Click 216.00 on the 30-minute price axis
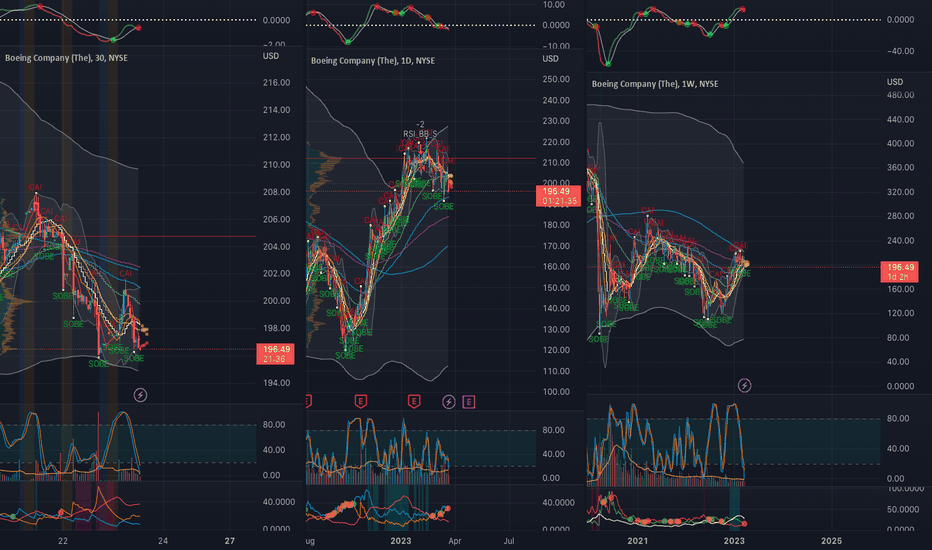The height and width of the screenshot is (550, 932). 276,83
